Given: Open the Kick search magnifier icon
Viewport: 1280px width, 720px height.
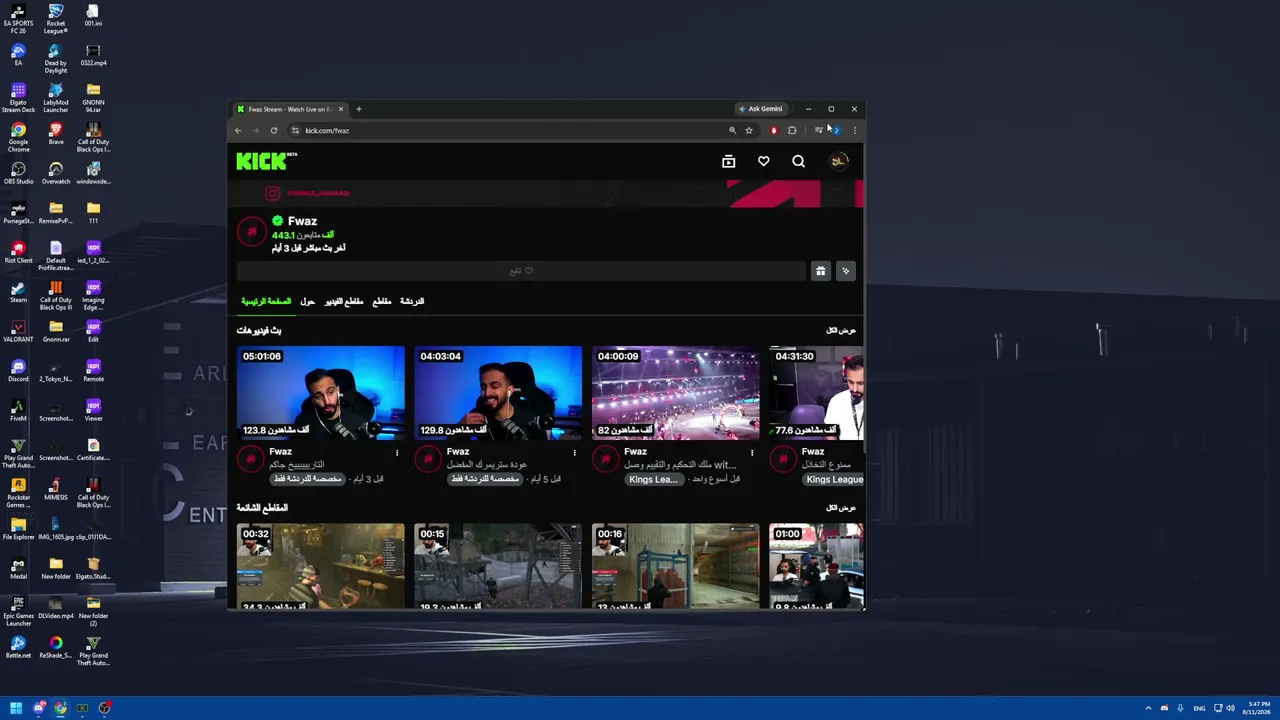Looking at the screenshot, I should tap(798, 161).
